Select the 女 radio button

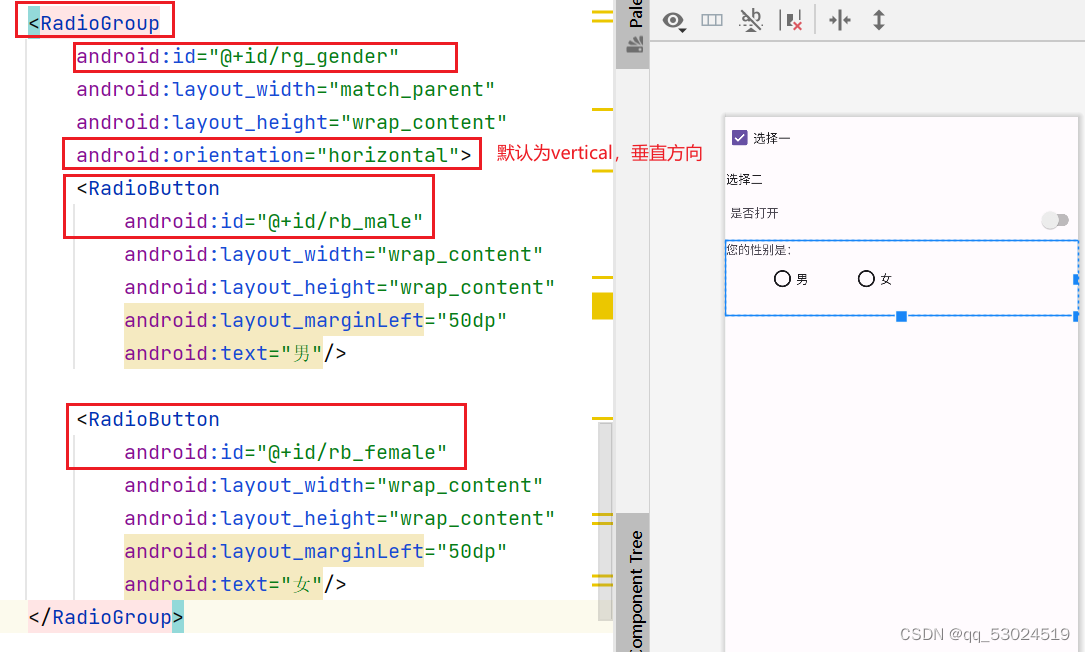coord(864,279)
